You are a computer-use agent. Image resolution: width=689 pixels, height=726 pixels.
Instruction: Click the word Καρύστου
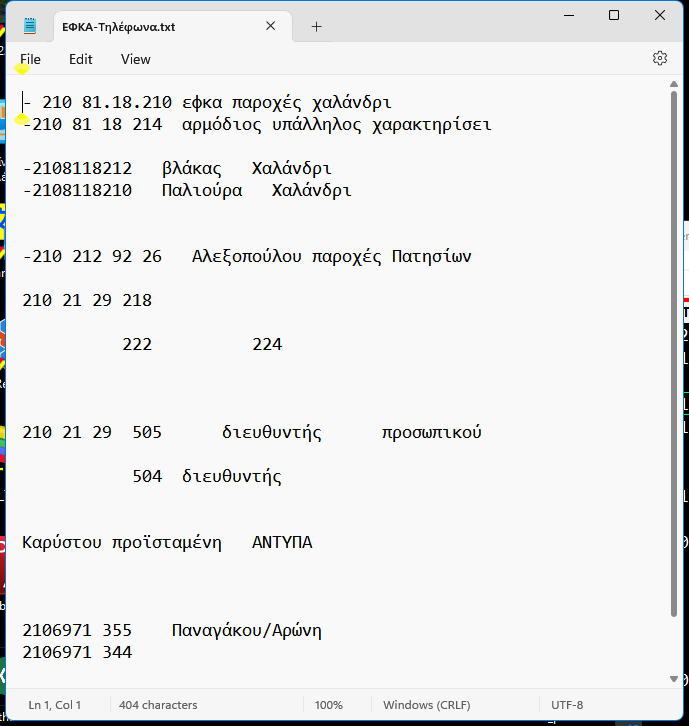tap(62, 542)
